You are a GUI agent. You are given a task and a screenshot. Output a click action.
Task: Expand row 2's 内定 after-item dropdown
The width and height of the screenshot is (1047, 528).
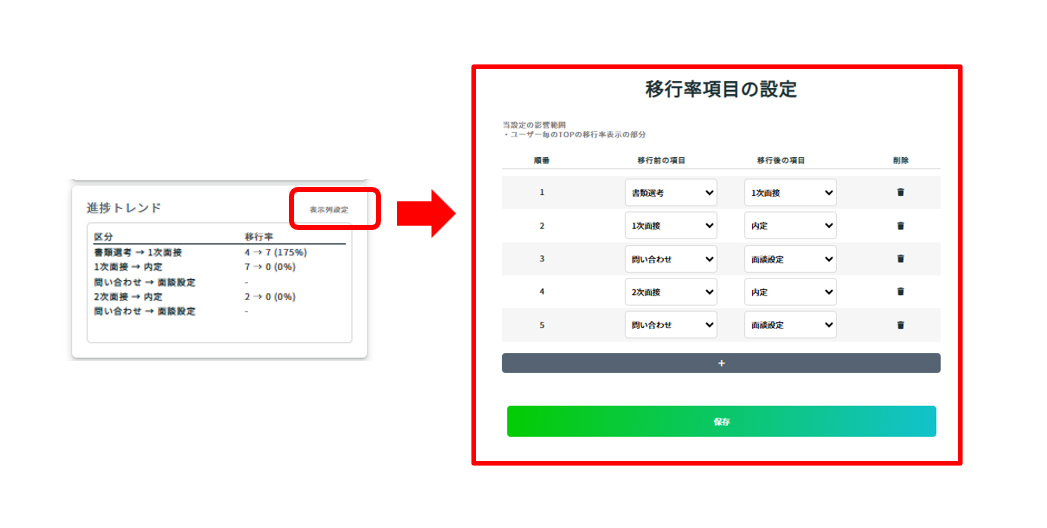[x=790, y=226]
